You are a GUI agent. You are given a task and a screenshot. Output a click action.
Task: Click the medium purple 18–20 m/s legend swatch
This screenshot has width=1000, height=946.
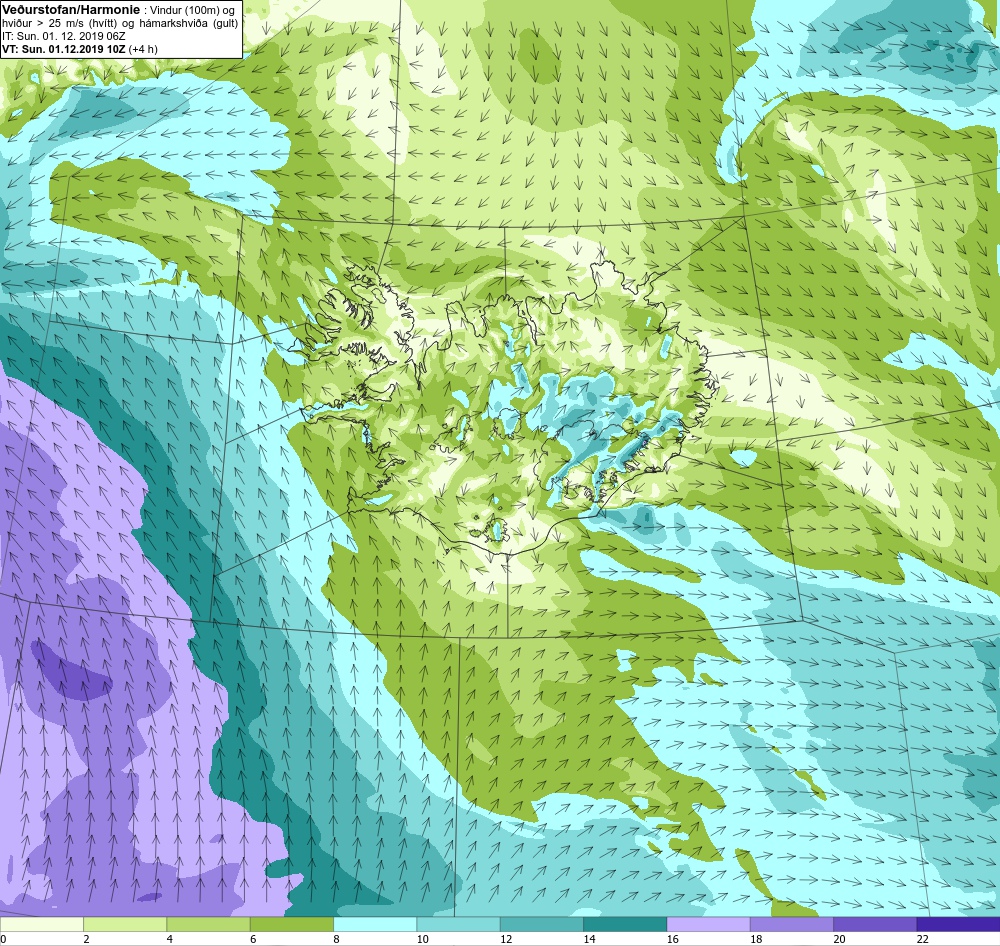click(x=791, y=924)
